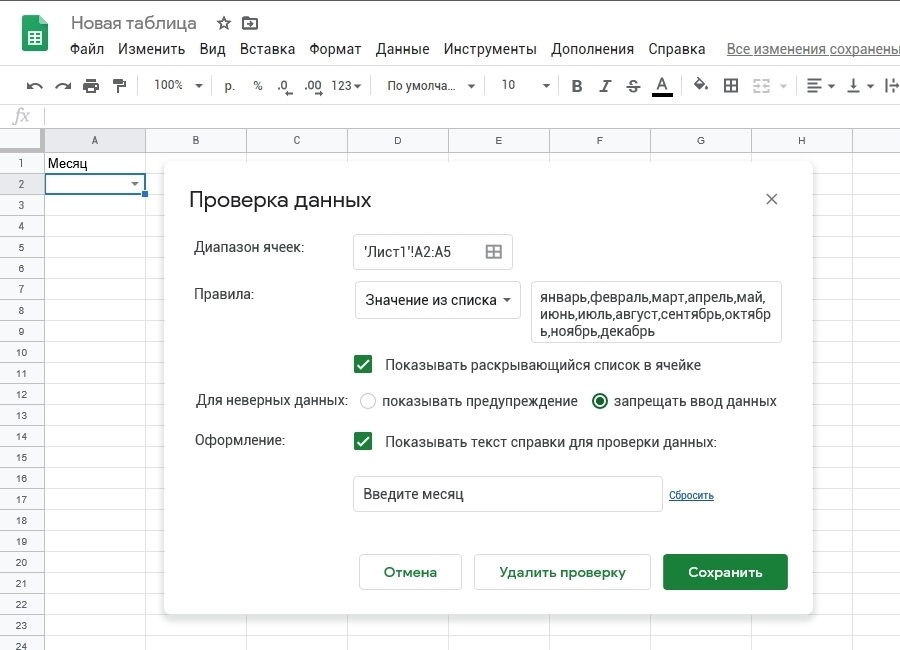Open the cell borders menu
The height and width of the screenshot is (650, 900).
[731, 86]
